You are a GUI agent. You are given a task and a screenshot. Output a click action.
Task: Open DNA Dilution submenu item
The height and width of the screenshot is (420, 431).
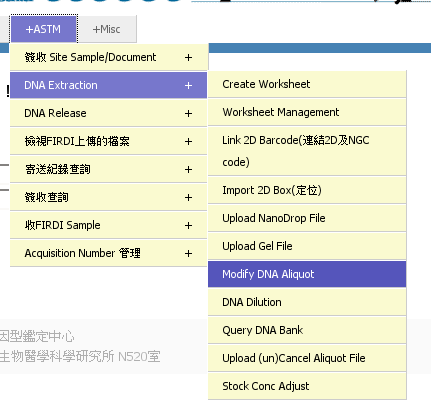307,302
